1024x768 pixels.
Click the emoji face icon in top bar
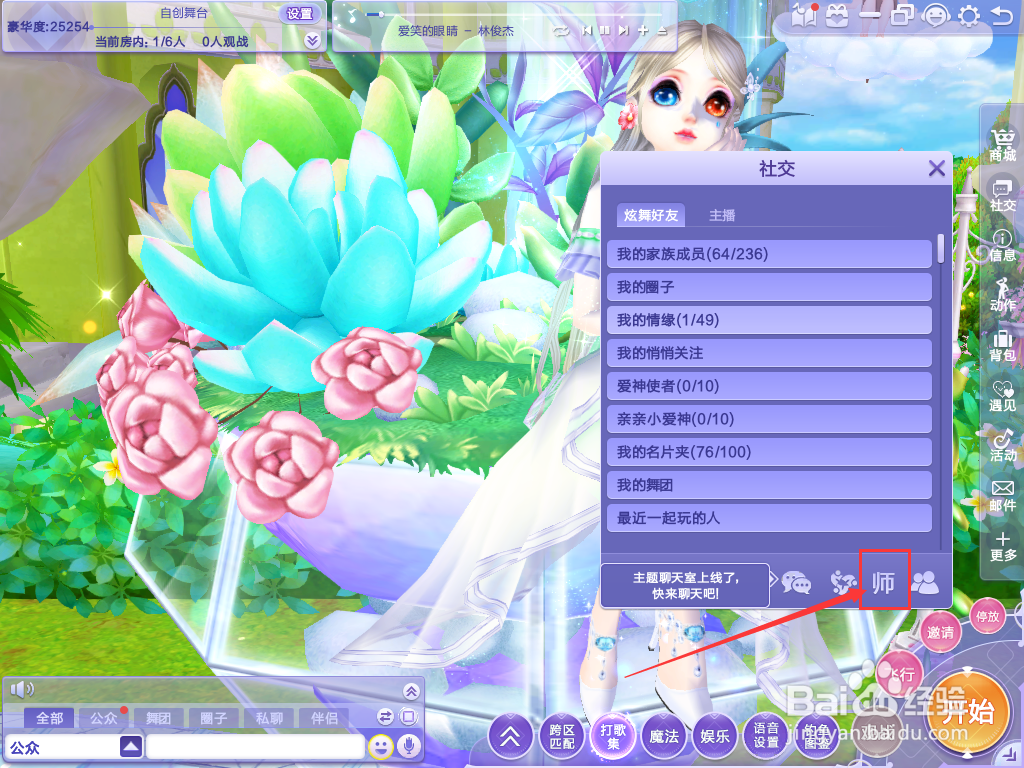pos(935,15)
